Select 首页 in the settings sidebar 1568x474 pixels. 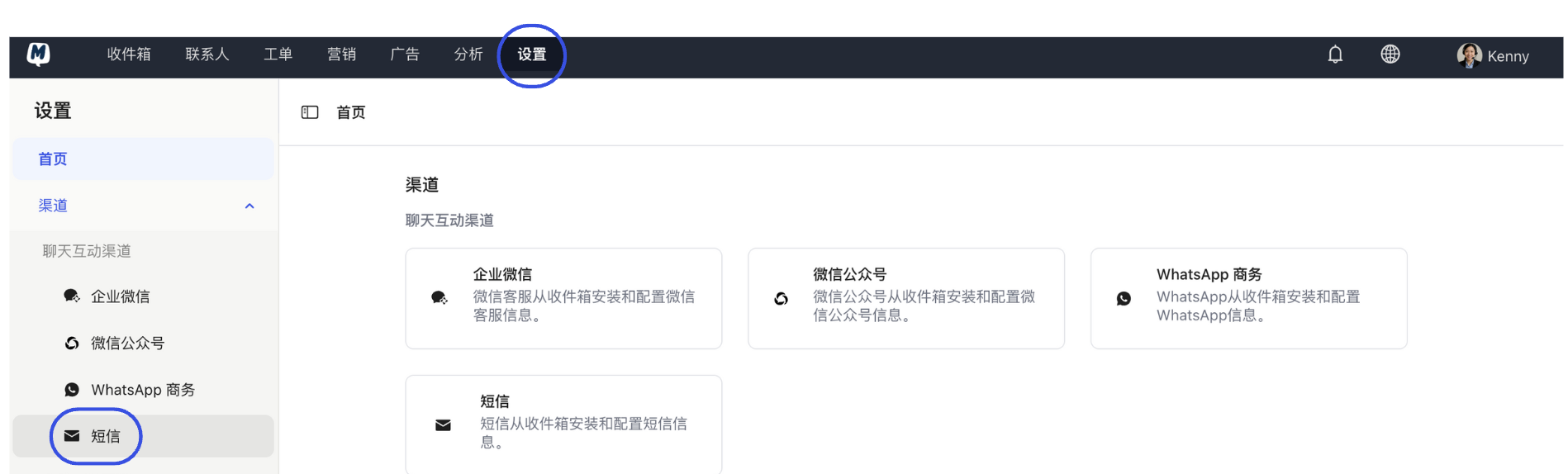(53, 159)
